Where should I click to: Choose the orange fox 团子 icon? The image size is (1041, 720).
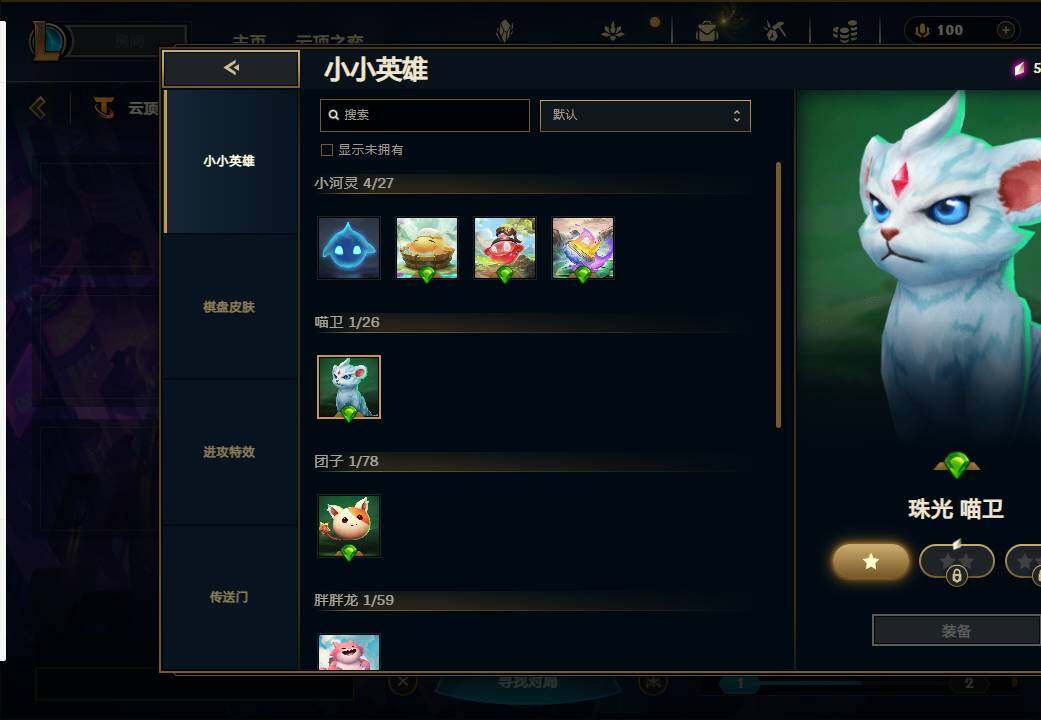point(349,525)
